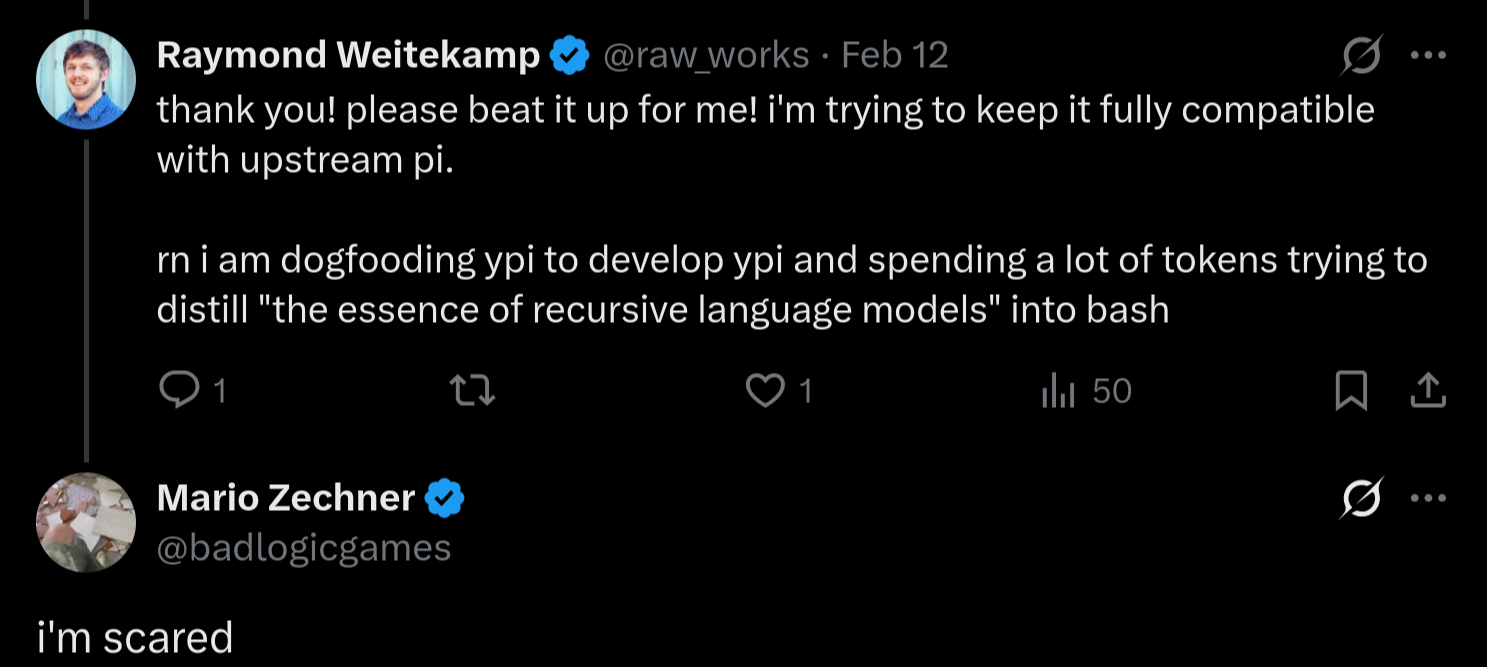Share Raymond Weitekamp's tweet

click(x=1428, y=391)
